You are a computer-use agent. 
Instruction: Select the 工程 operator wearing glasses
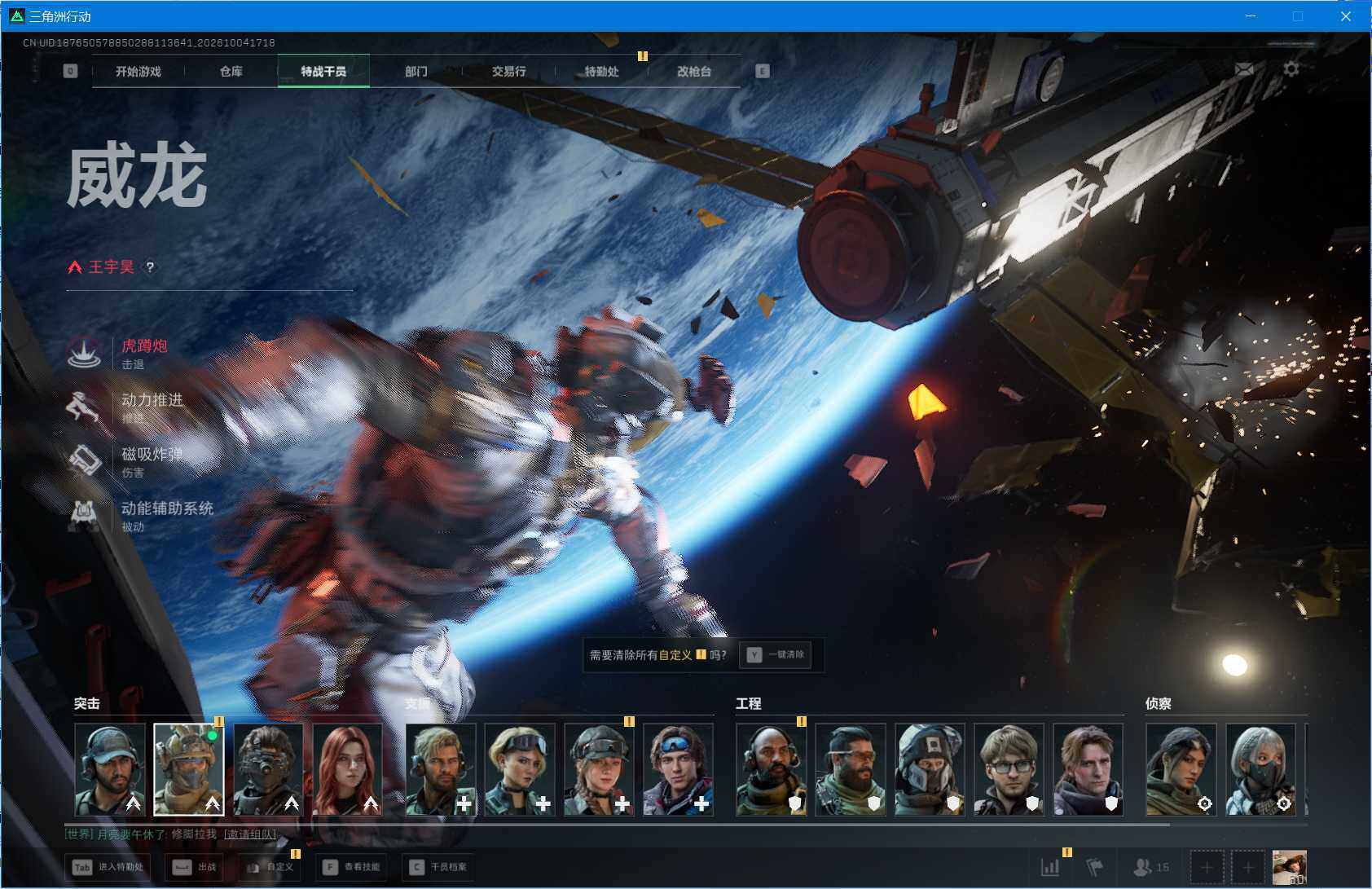[1009, 769]
